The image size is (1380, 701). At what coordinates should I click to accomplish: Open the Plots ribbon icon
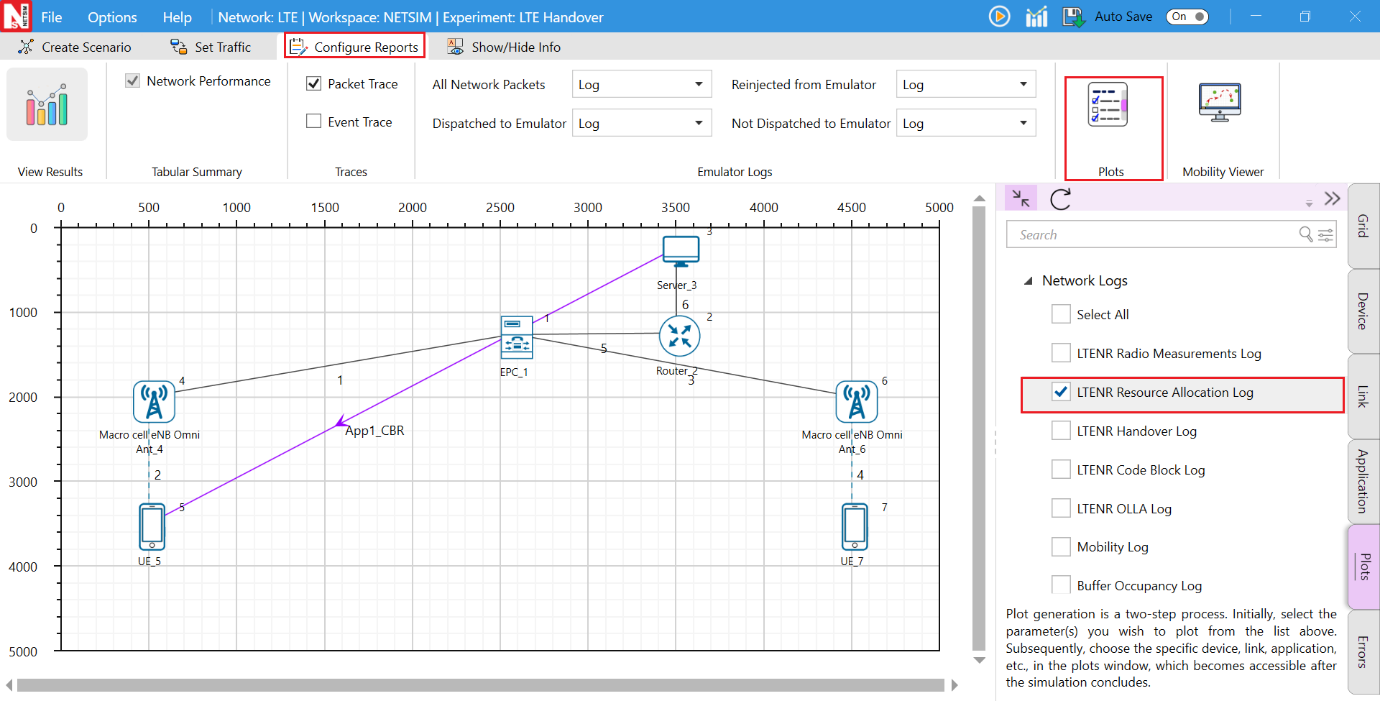[1108, 106]
